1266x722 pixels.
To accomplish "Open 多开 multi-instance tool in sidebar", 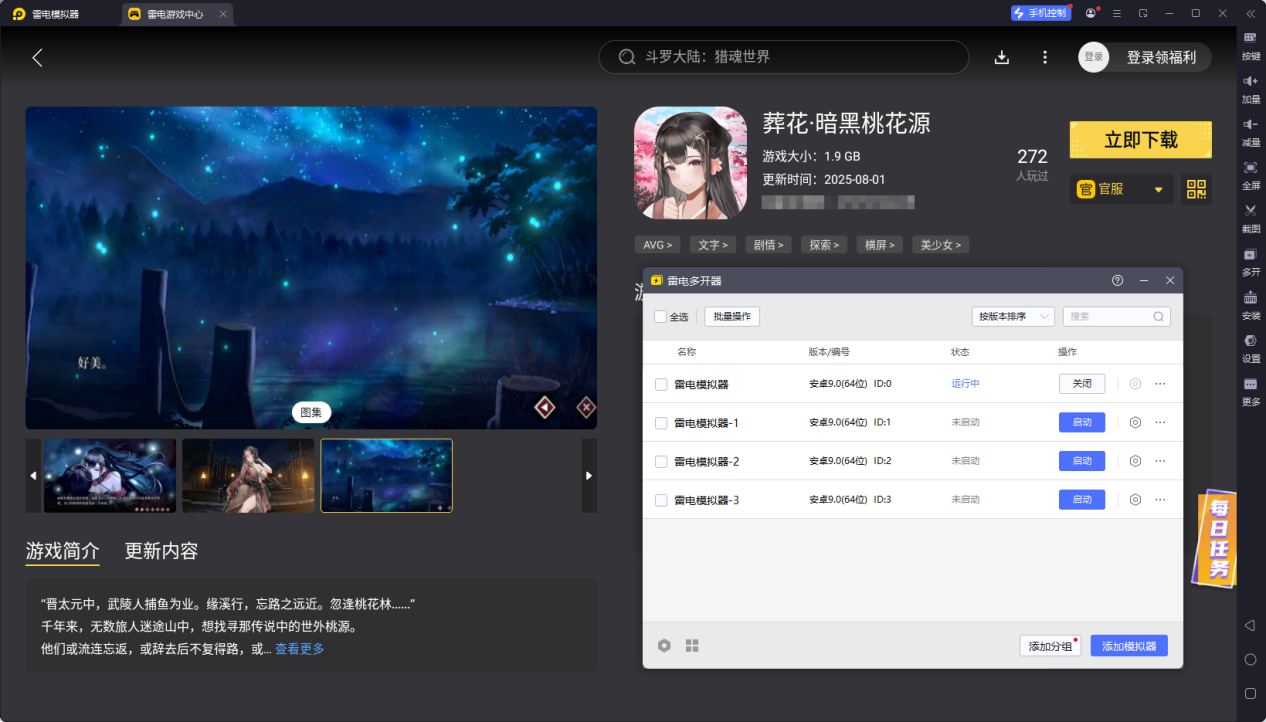I will click(x=1250, y=261).
